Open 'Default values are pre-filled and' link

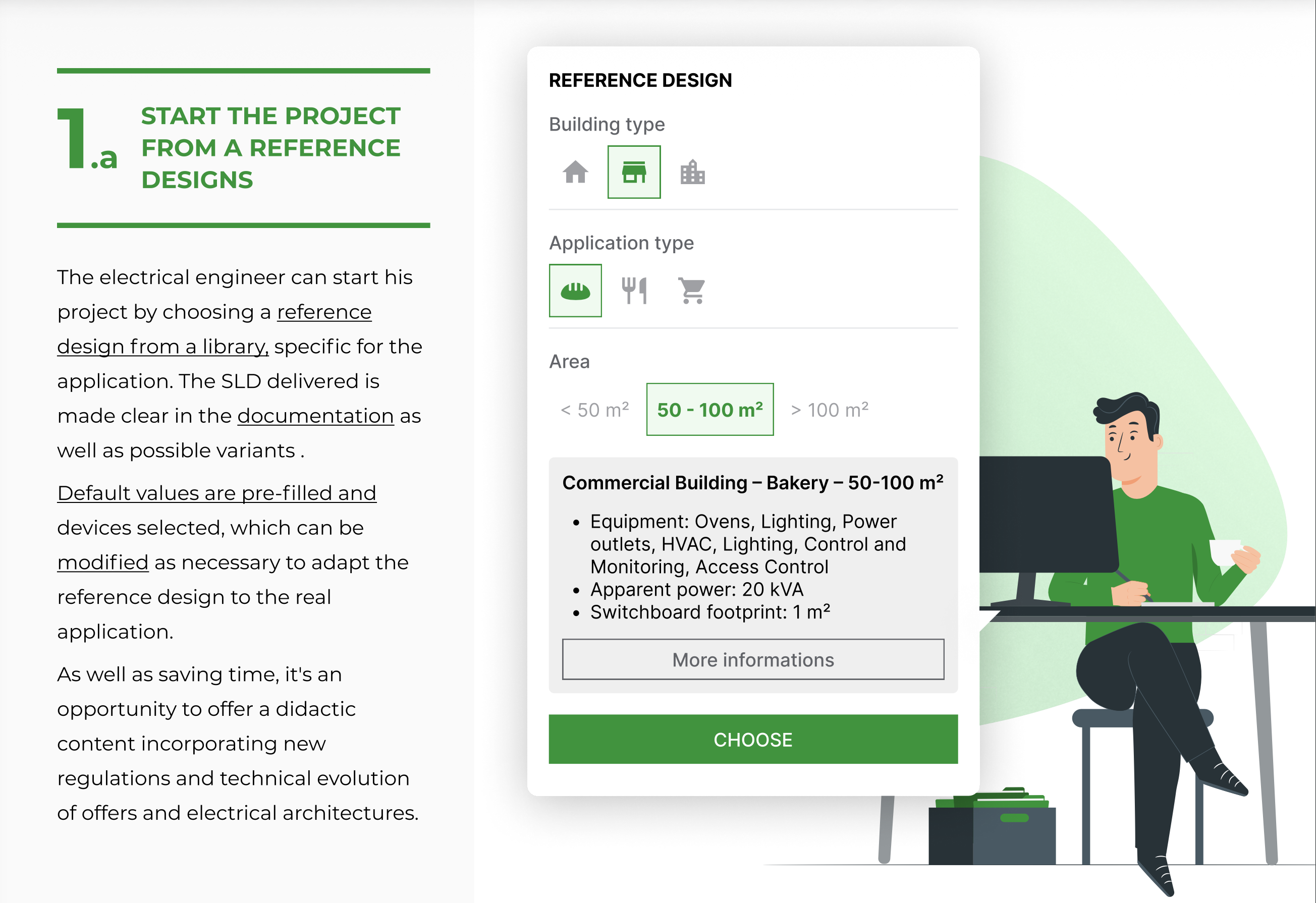(x=217, y=493)
